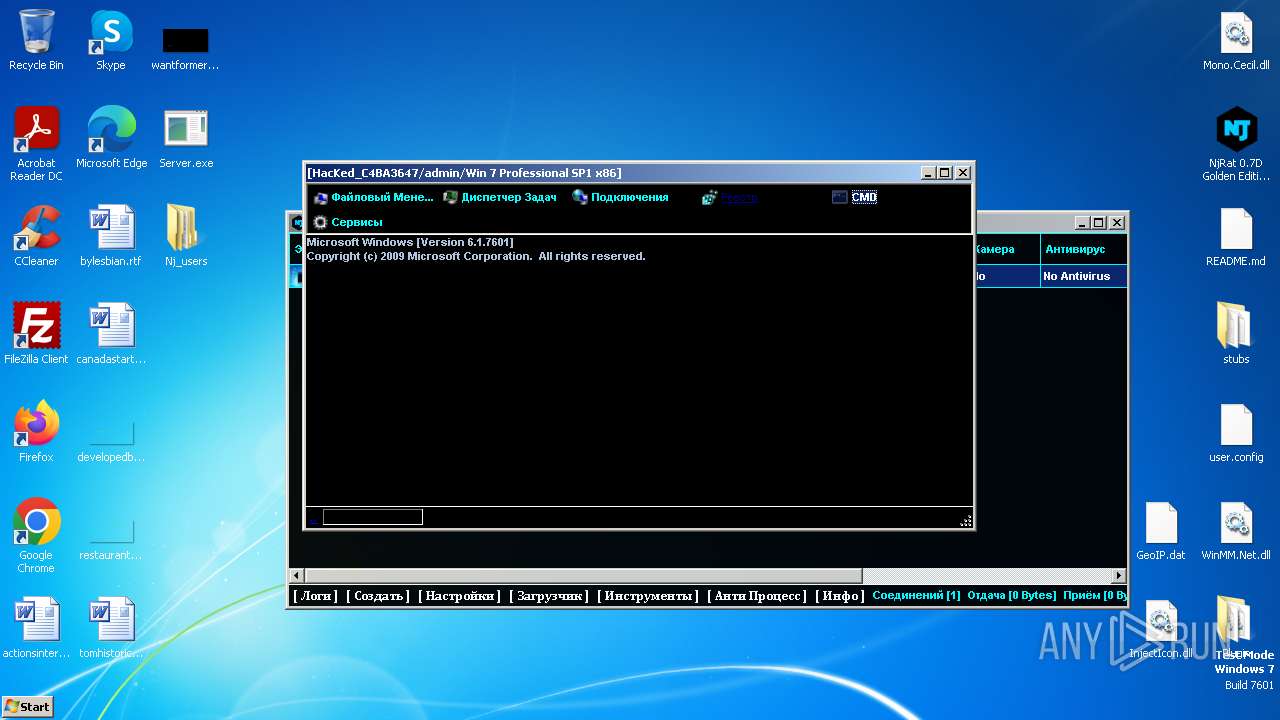Launch the Firefox shortcut
1280x720 pixels.
36,432
